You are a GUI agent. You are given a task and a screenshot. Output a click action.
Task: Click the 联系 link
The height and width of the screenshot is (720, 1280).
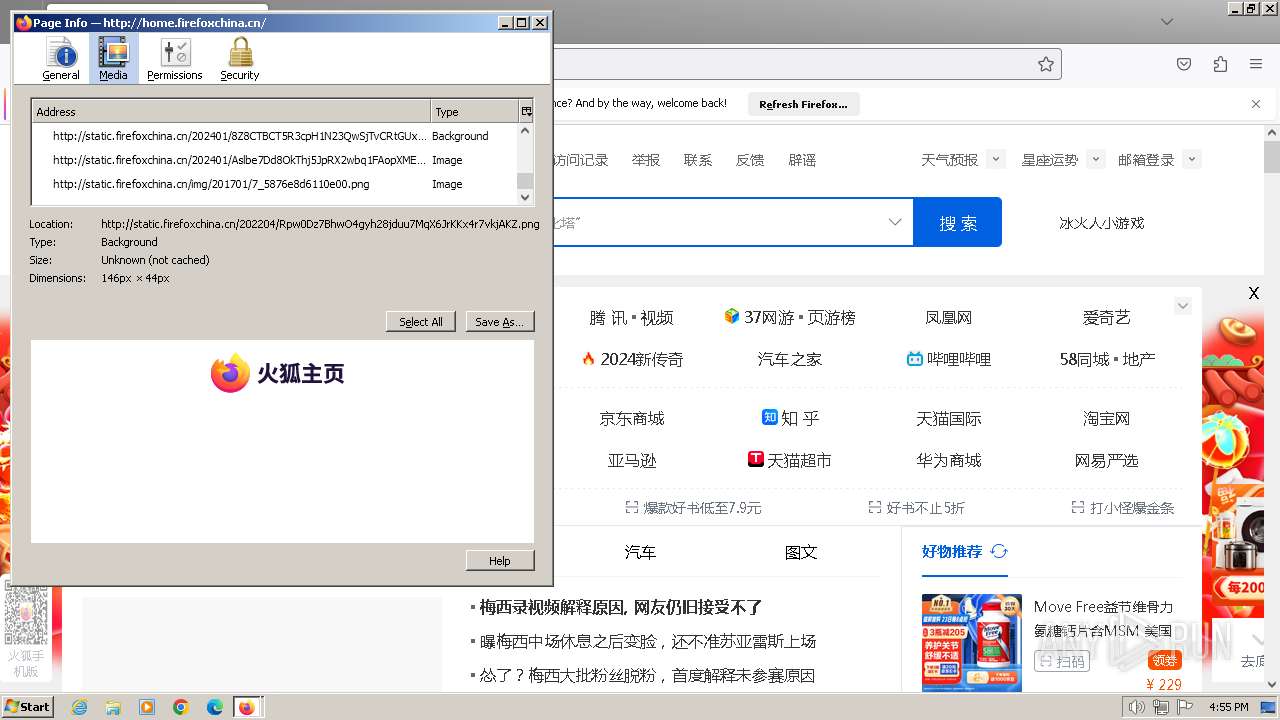(698, 160)
